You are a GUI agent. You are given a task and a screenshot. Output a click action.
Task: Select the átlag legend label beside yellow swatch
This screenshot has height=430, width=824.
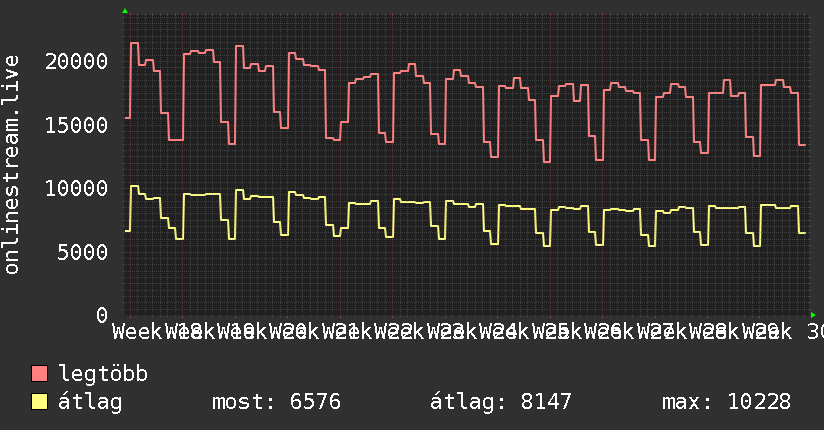90,402
